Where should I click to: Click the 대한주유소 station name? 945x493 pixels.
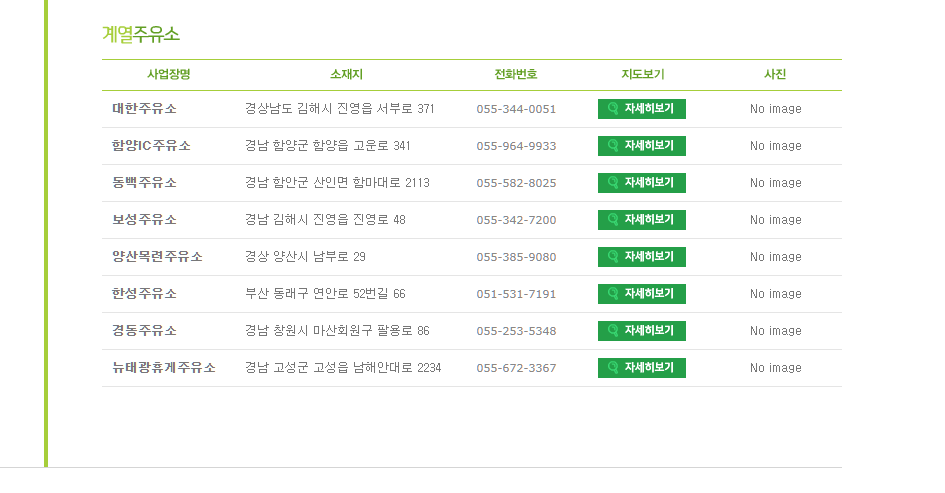[145, 109]
